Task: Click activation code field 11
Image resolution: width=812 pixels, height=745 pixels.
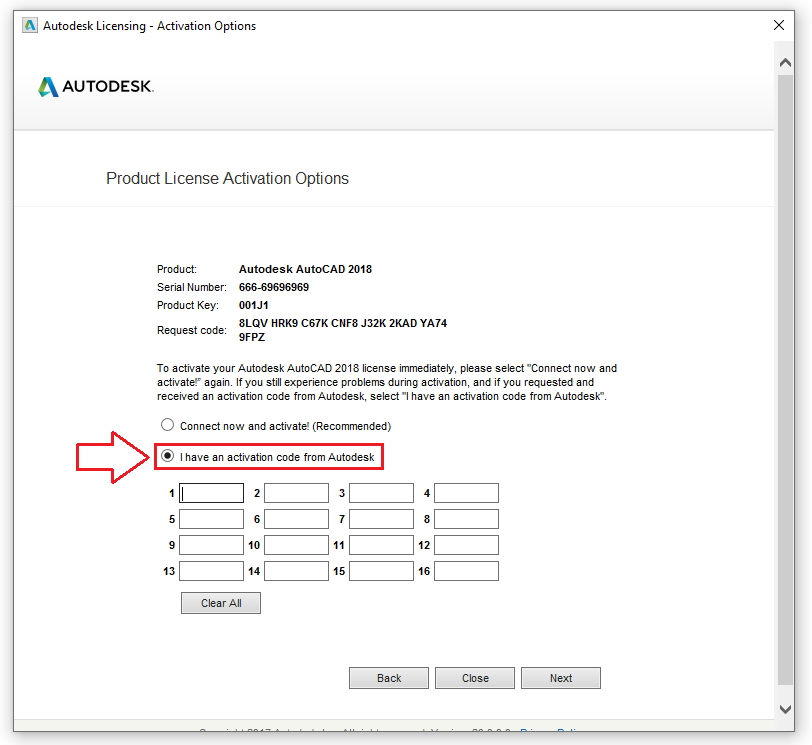Action: pos(381,545)
